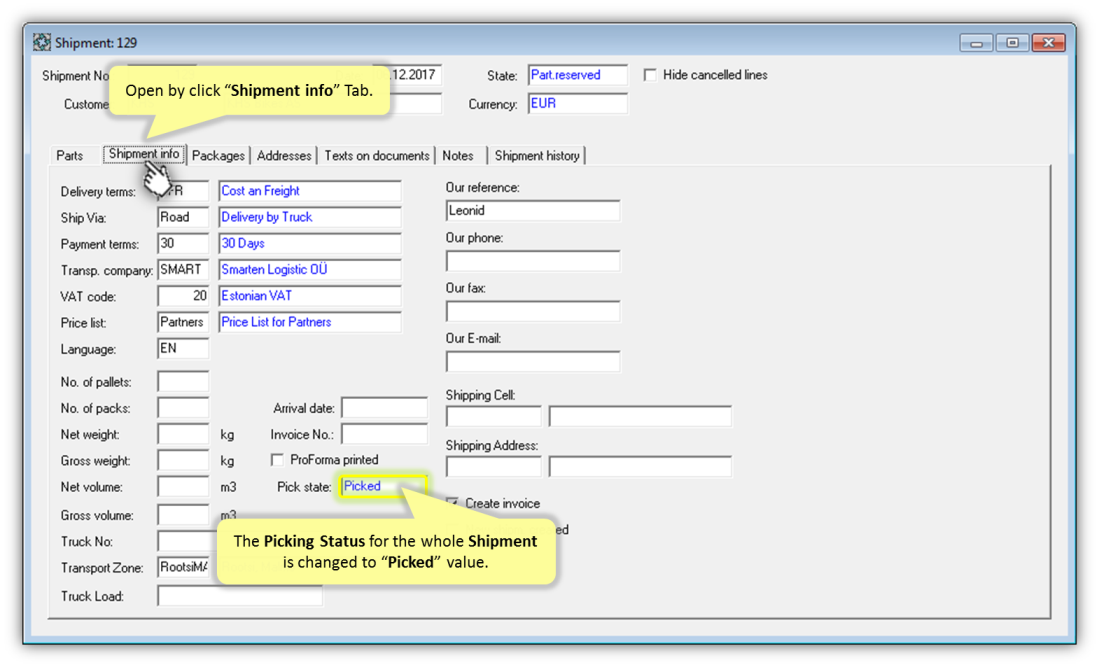The height and width of the screenshot is (667, 1099).
Task: Click the Invoice No. field
Action: point(384,434)
